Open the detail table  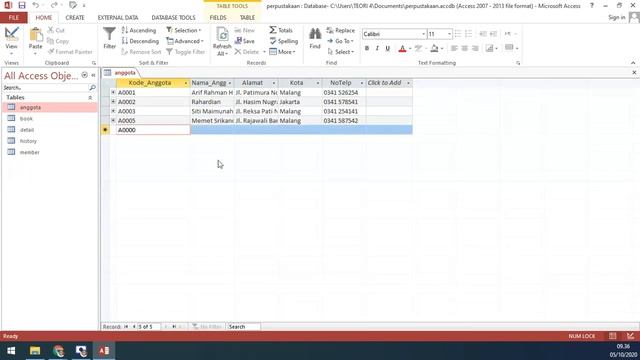(27, 130)
